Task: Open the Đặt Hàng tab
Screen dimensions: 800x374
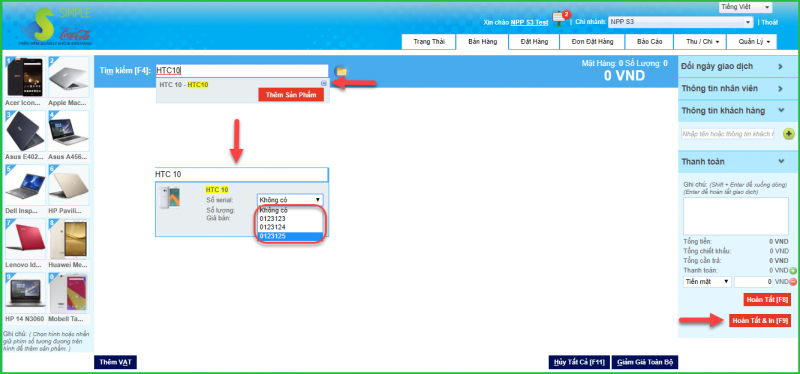Action: pos(534,42)
